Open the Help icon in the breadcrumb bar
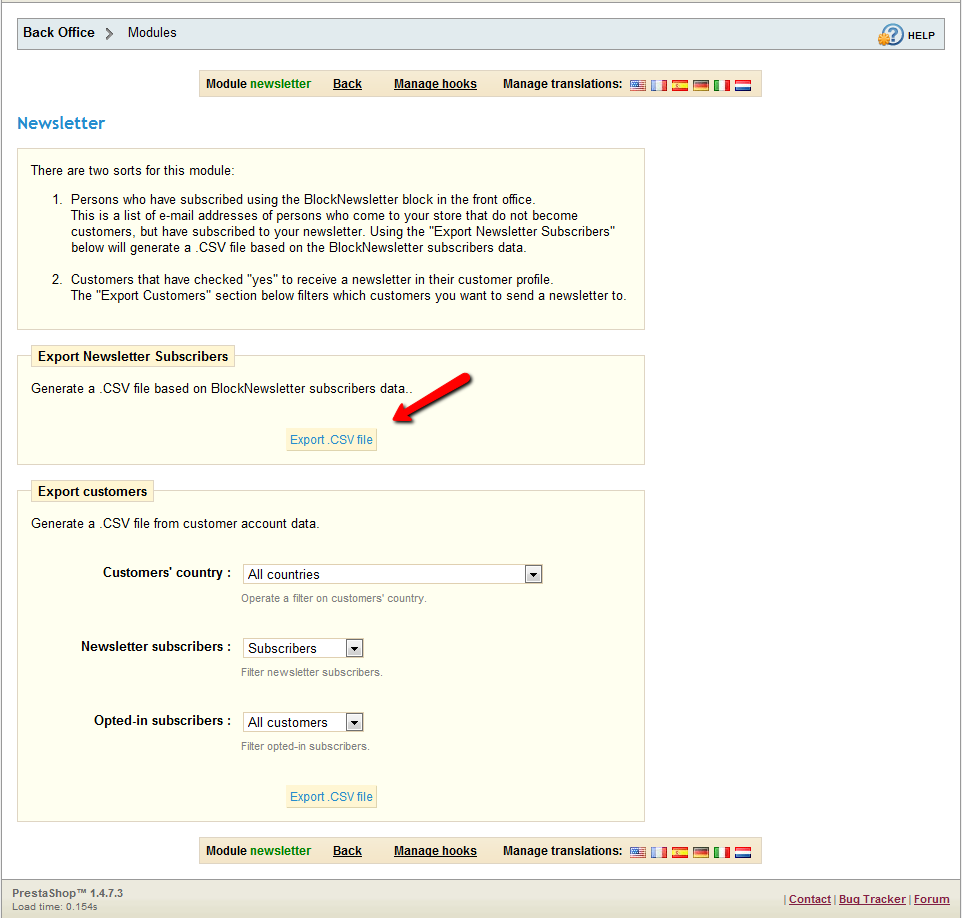The width and height of the screenshot is (962, 918). (x=890, y=34)
